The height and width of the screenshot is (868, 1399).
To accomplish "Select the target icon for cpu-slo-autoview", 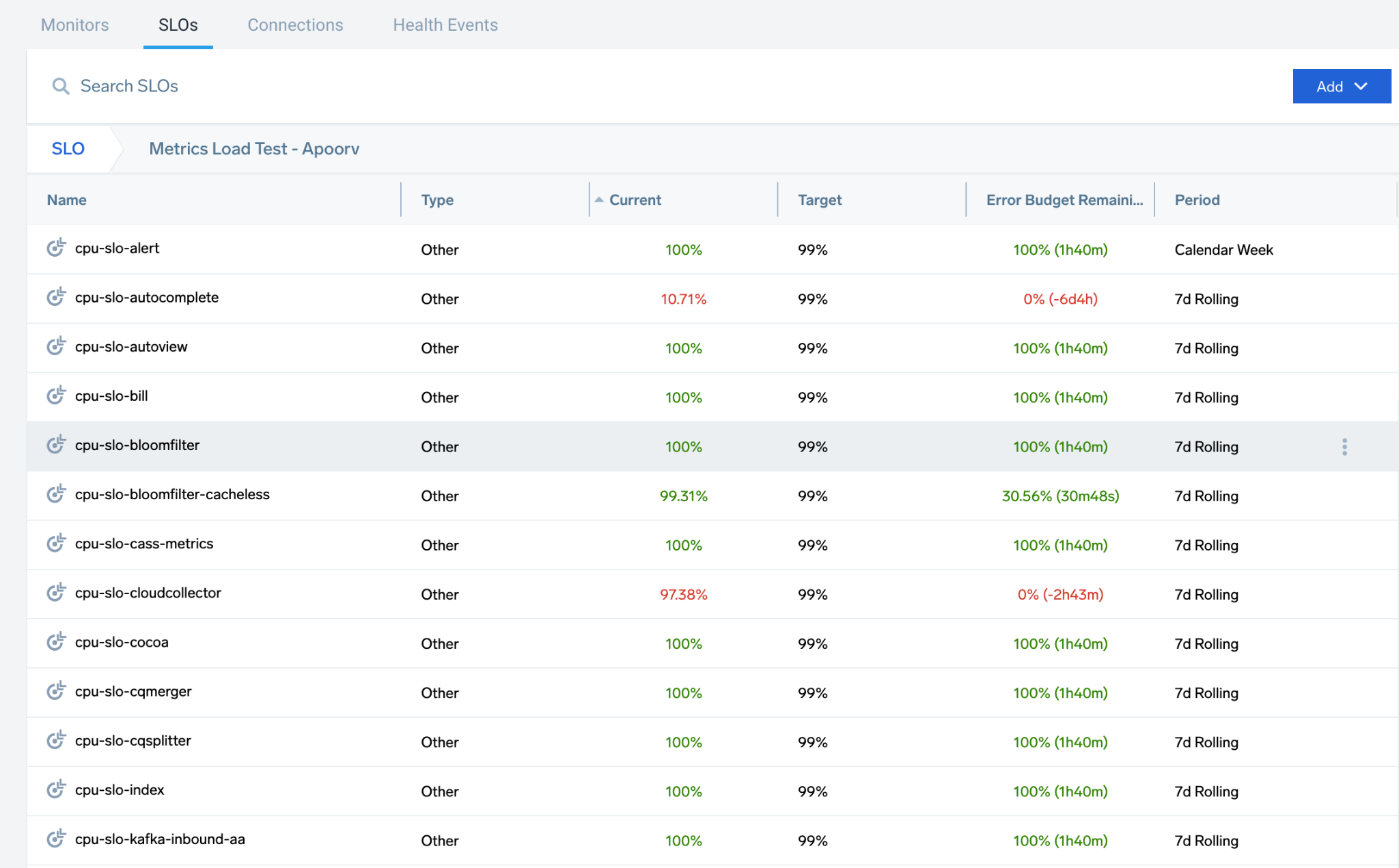I will click(57, 346).
